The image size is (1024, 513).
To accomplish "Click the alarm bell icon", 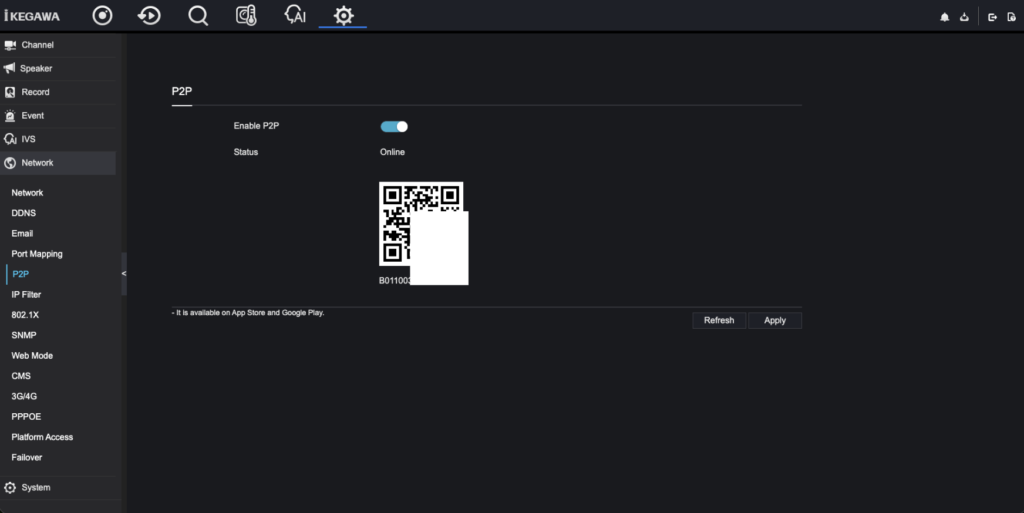I will coord(944,17).
